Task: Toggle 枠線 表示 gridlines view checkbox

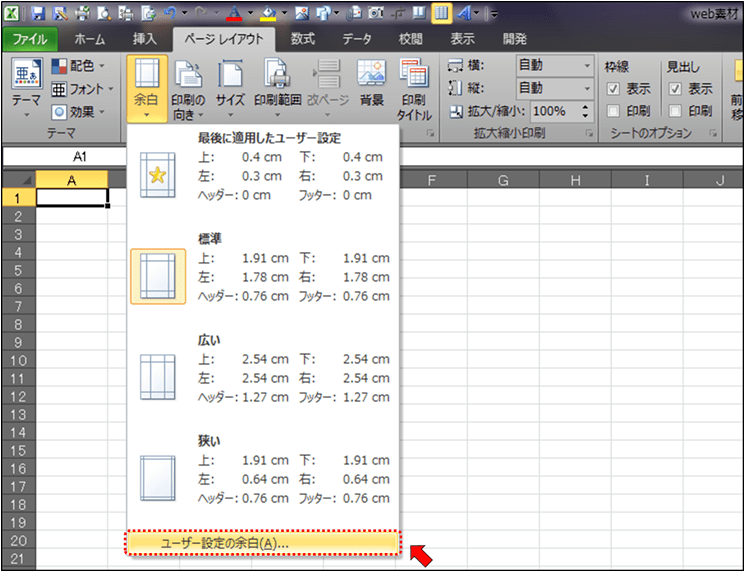Action: [x=613, y=89]
